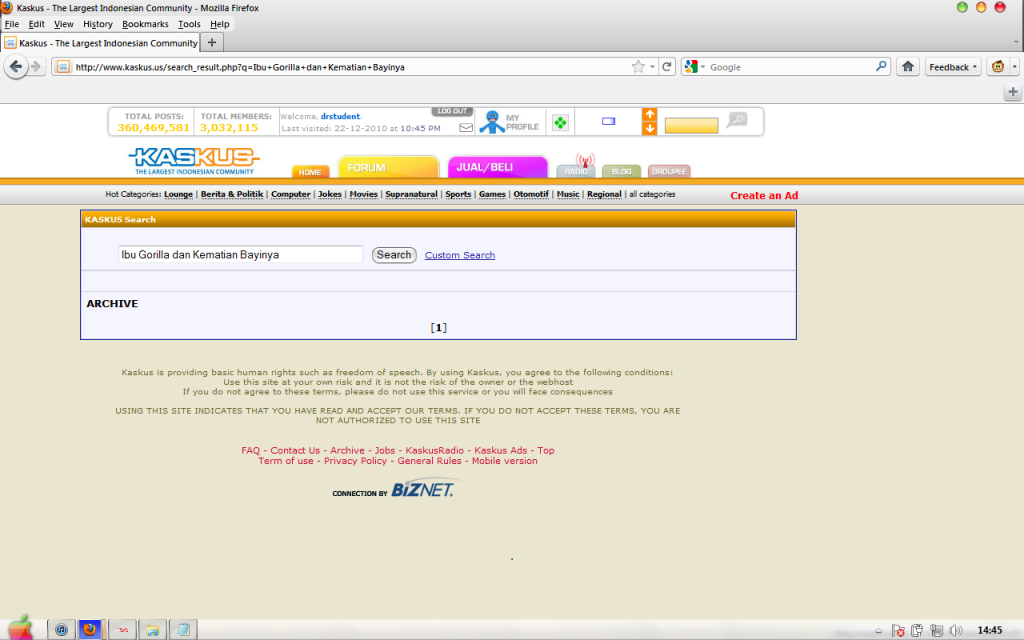Go forward with the browser forward arrow
Screen dimensions: 1024x640
click(x=37, y=67)
